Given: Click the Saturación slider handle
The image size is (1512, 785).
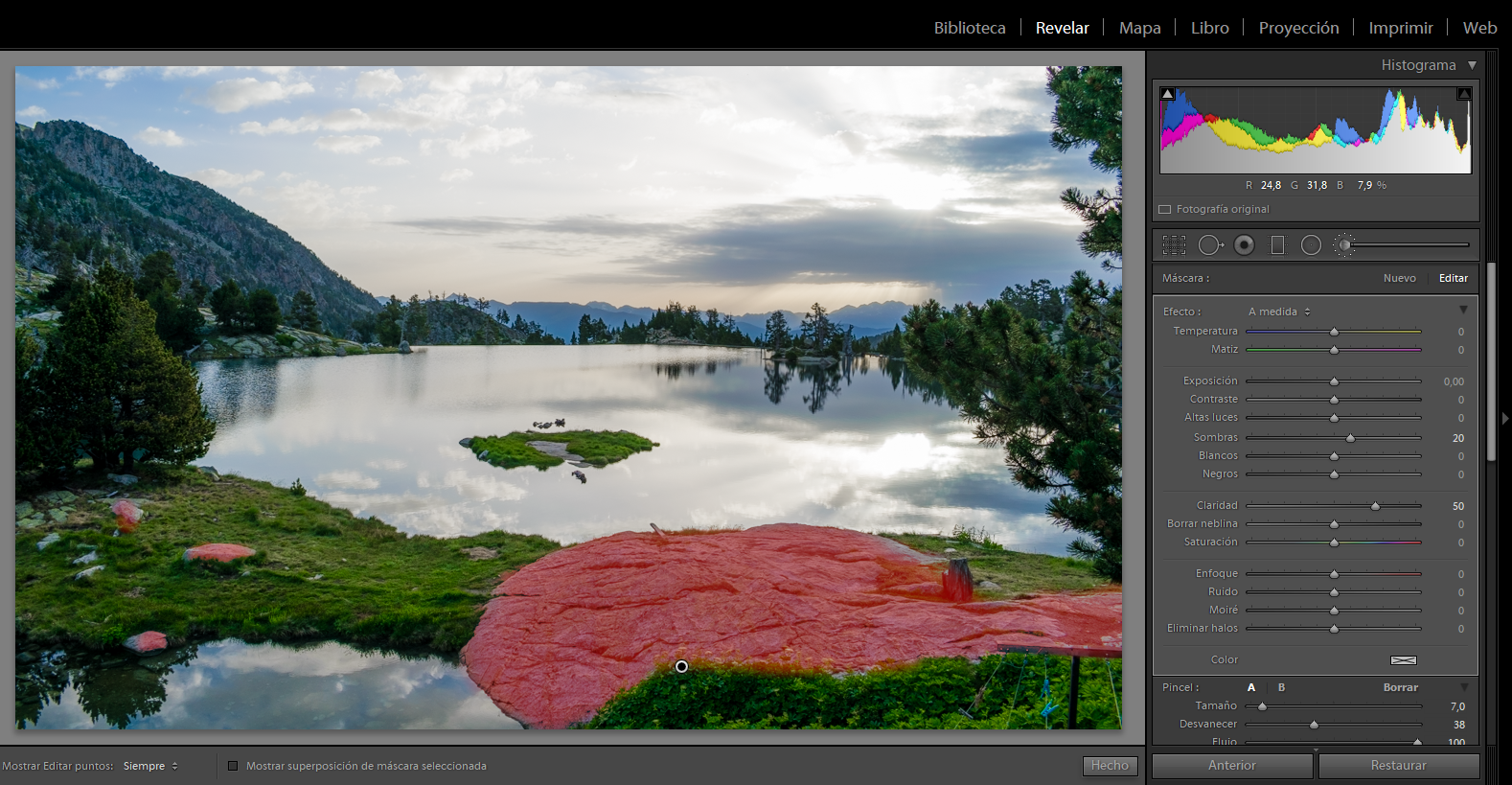Looking at the screenshot, I should [1334, 543].
